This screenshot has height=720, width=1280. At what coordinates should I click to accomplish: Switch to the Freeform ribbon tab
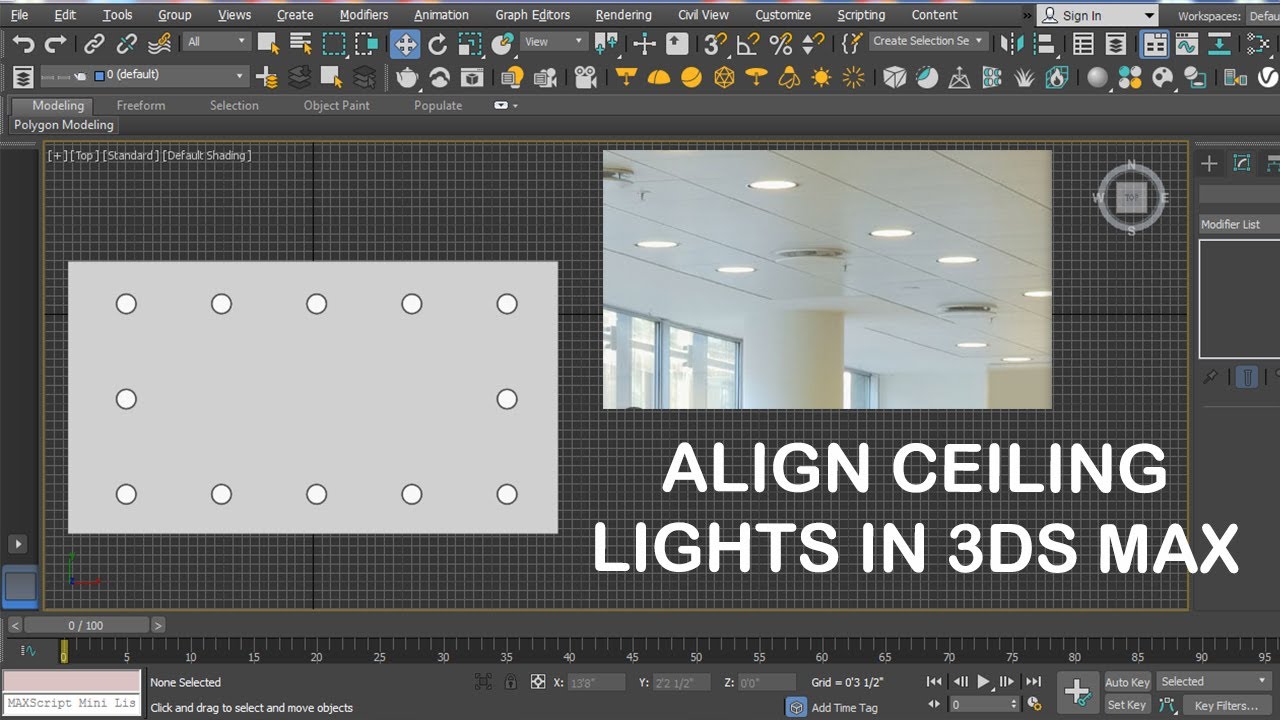141,105
